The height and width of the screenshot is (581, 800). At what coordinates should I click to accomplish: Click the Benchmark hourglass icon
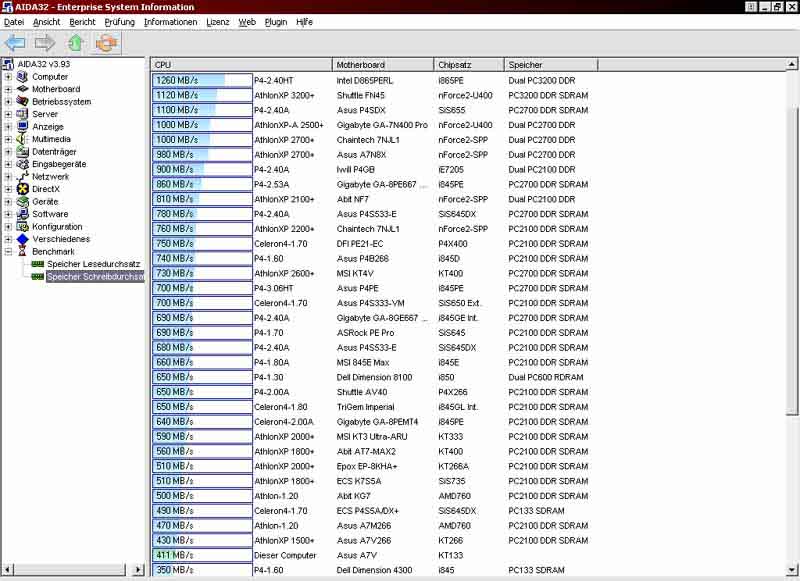point(22,251)
